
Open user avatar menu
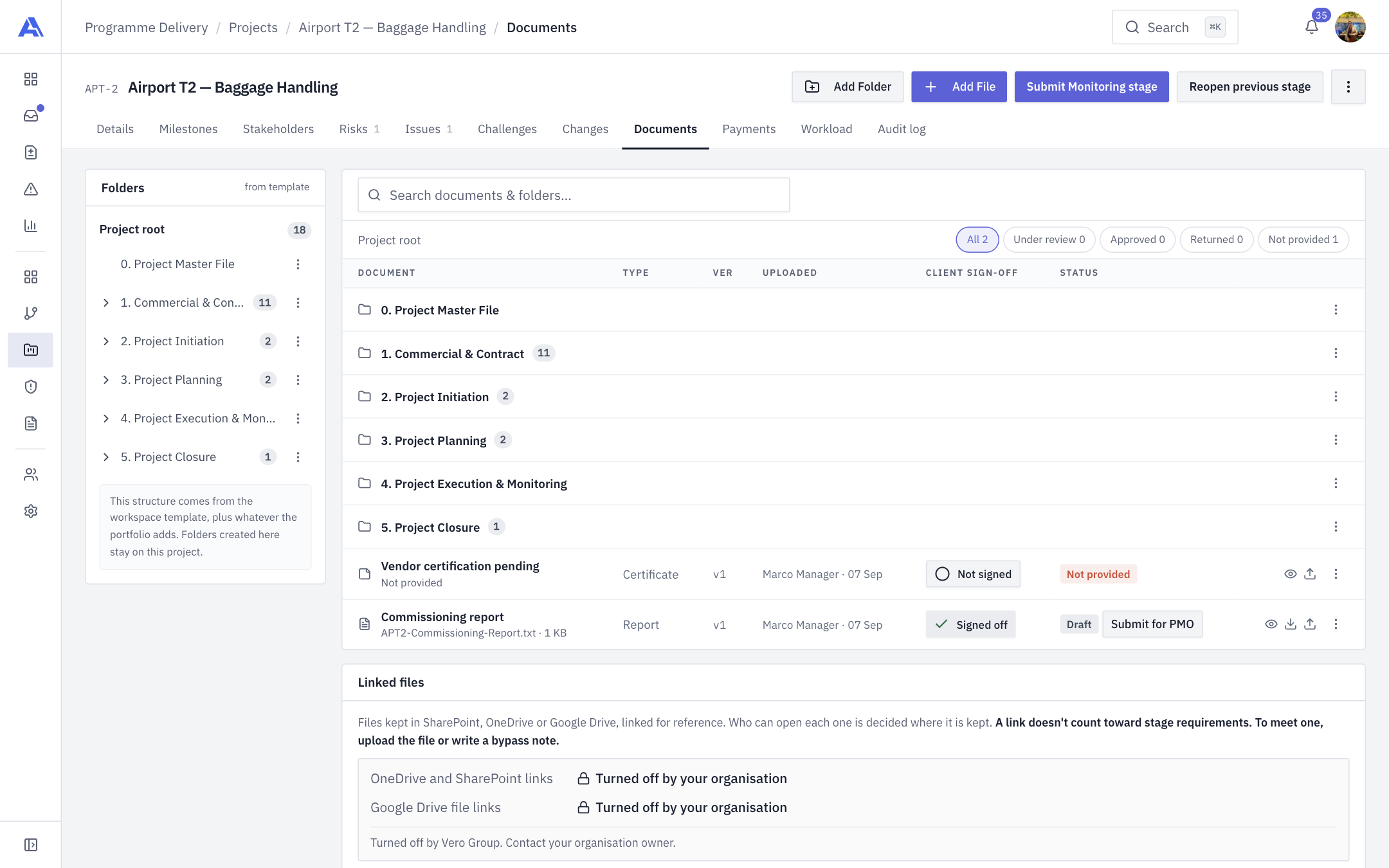1350,27
